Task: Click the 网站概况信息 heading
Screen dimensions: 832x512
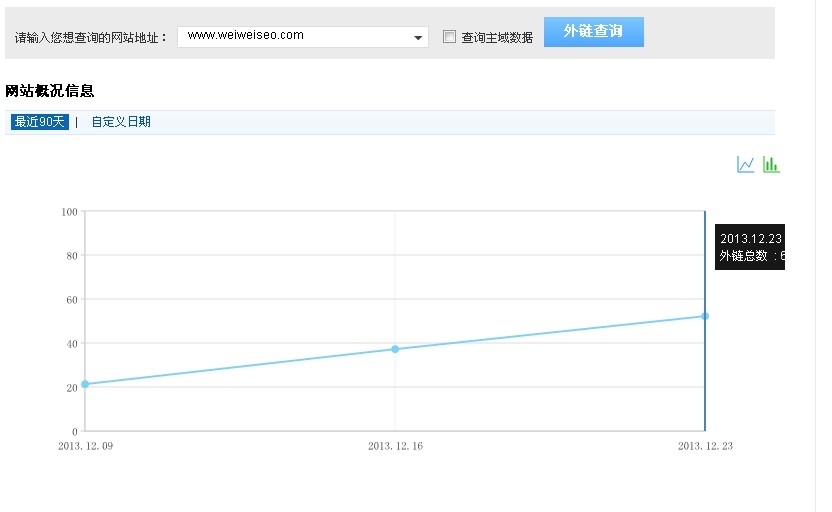Action: [x=50, y=91]
